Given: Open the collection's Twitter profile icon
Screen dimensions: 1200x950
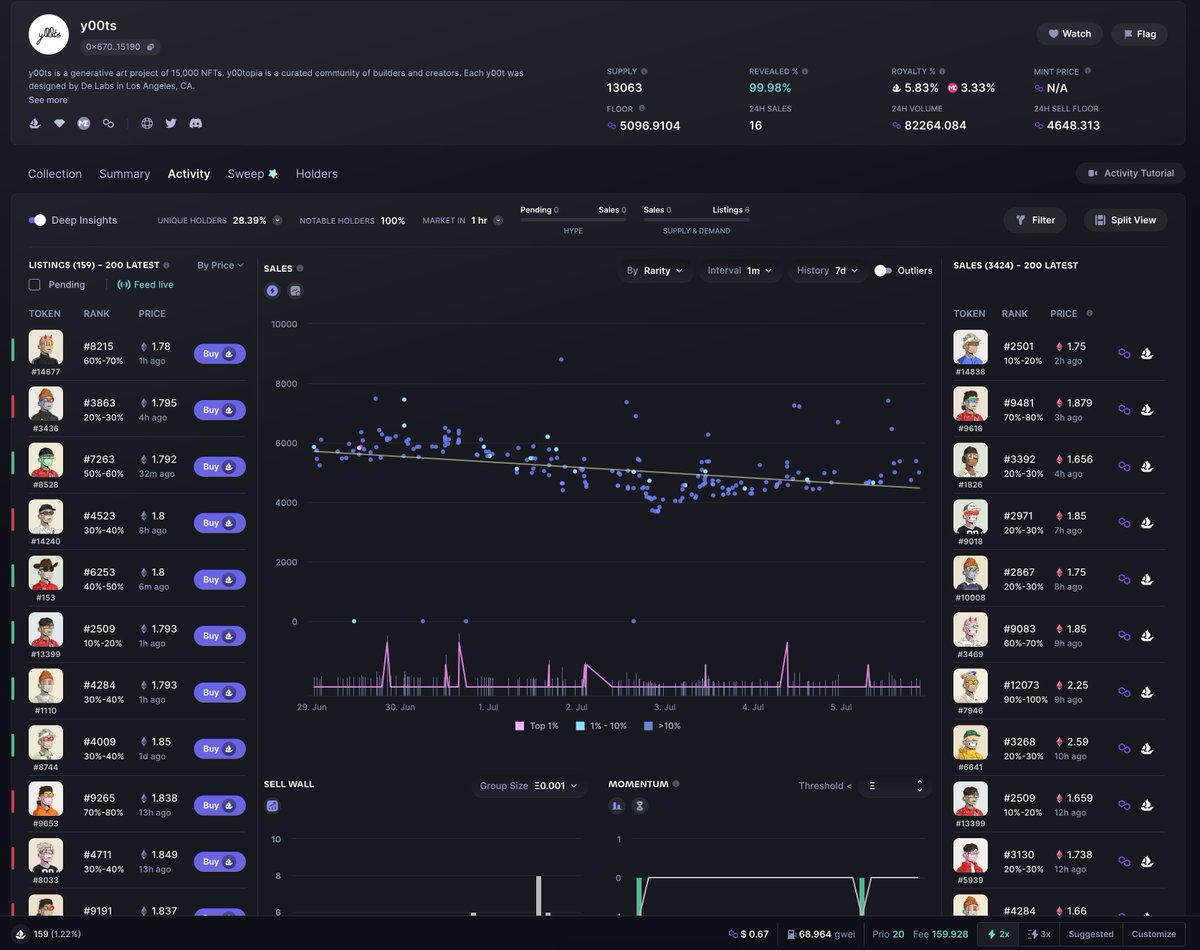Looking at the screenshot, I should 170,123.
